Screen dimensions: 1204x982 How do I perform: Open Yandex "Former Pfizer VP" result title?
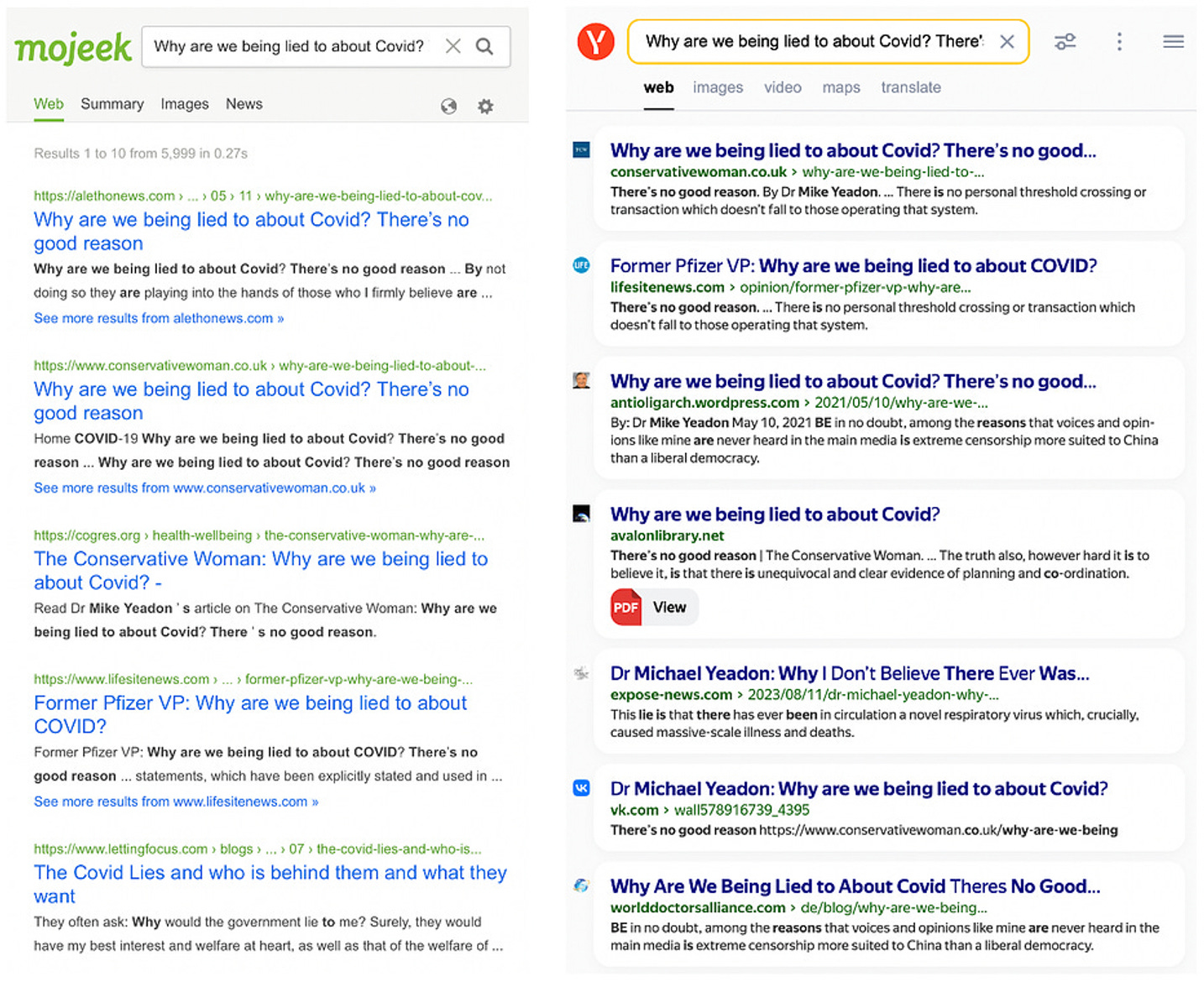[854, 265]
